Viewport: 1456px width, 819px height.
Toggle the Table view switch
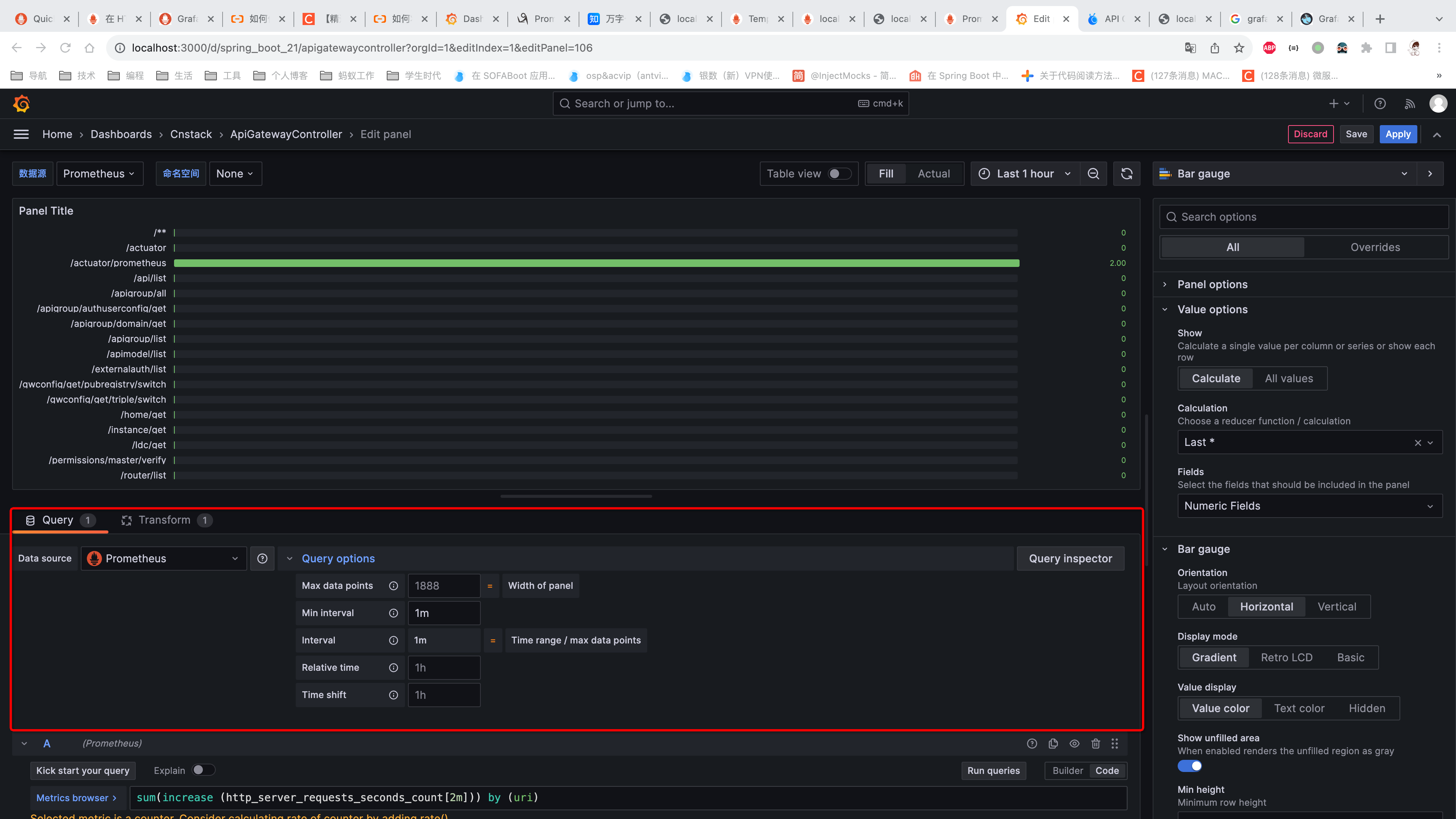[x=839, y=174]
